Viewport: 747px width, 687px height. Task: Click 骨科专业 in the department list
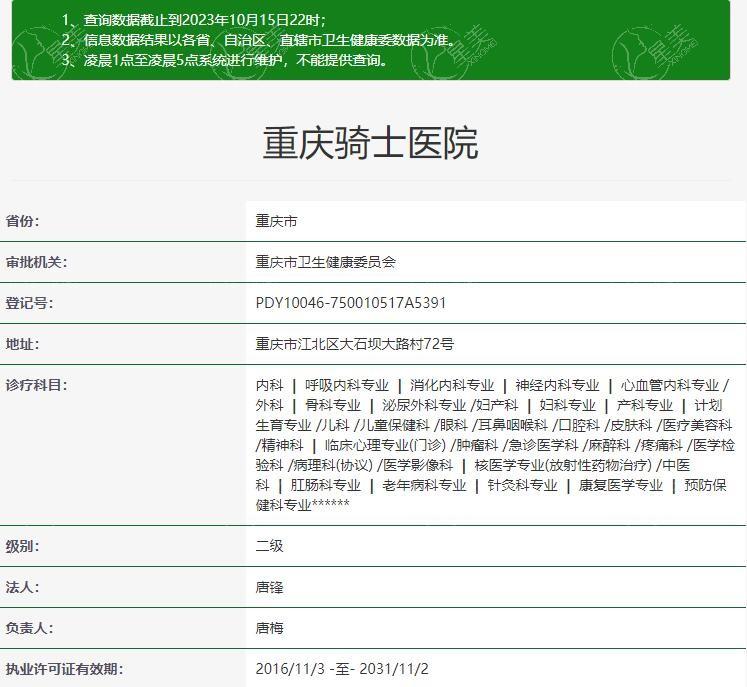(333, 405)
